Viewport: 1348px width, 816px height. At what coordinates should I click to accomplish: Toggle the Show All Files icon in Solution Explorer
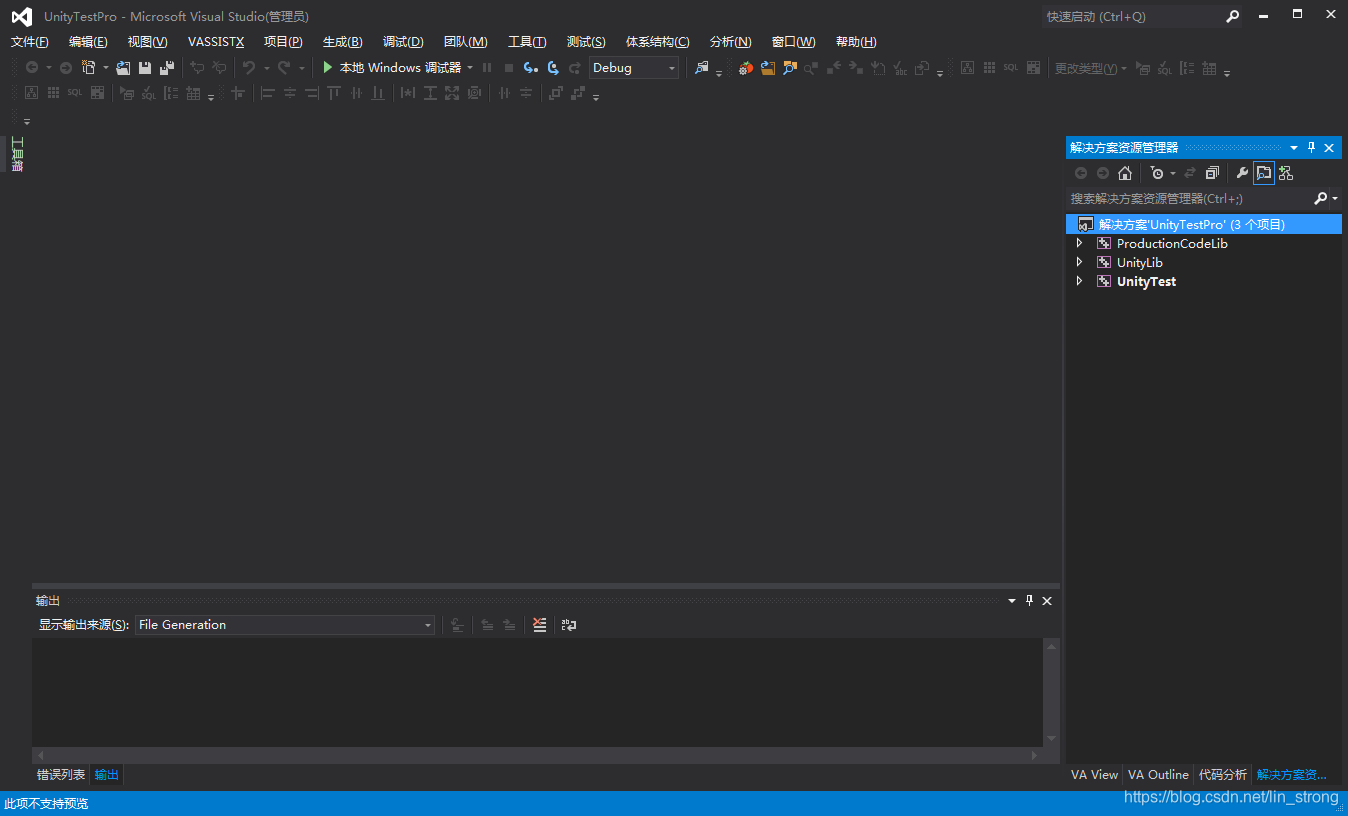click(1264, 173)
